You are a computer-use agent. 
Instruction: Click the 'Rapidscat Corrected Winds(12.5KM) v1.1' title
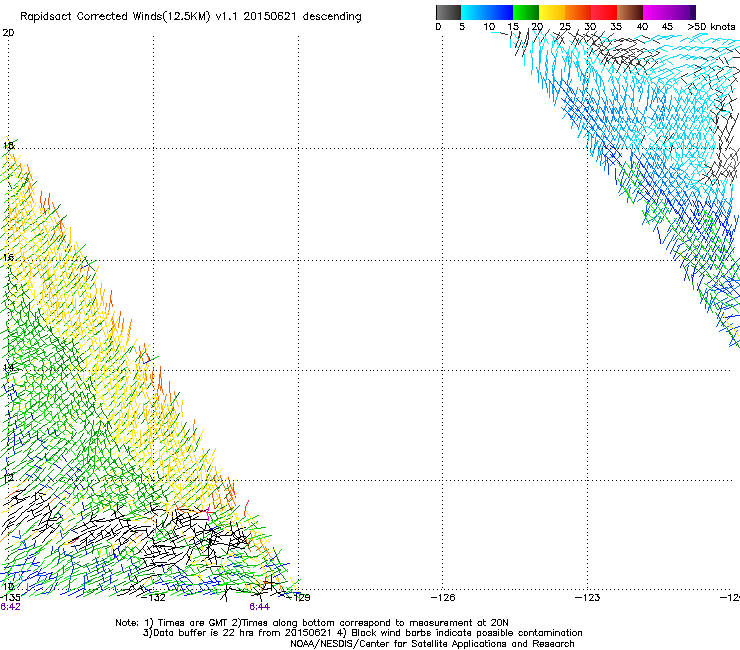click(x=129, y=17)
